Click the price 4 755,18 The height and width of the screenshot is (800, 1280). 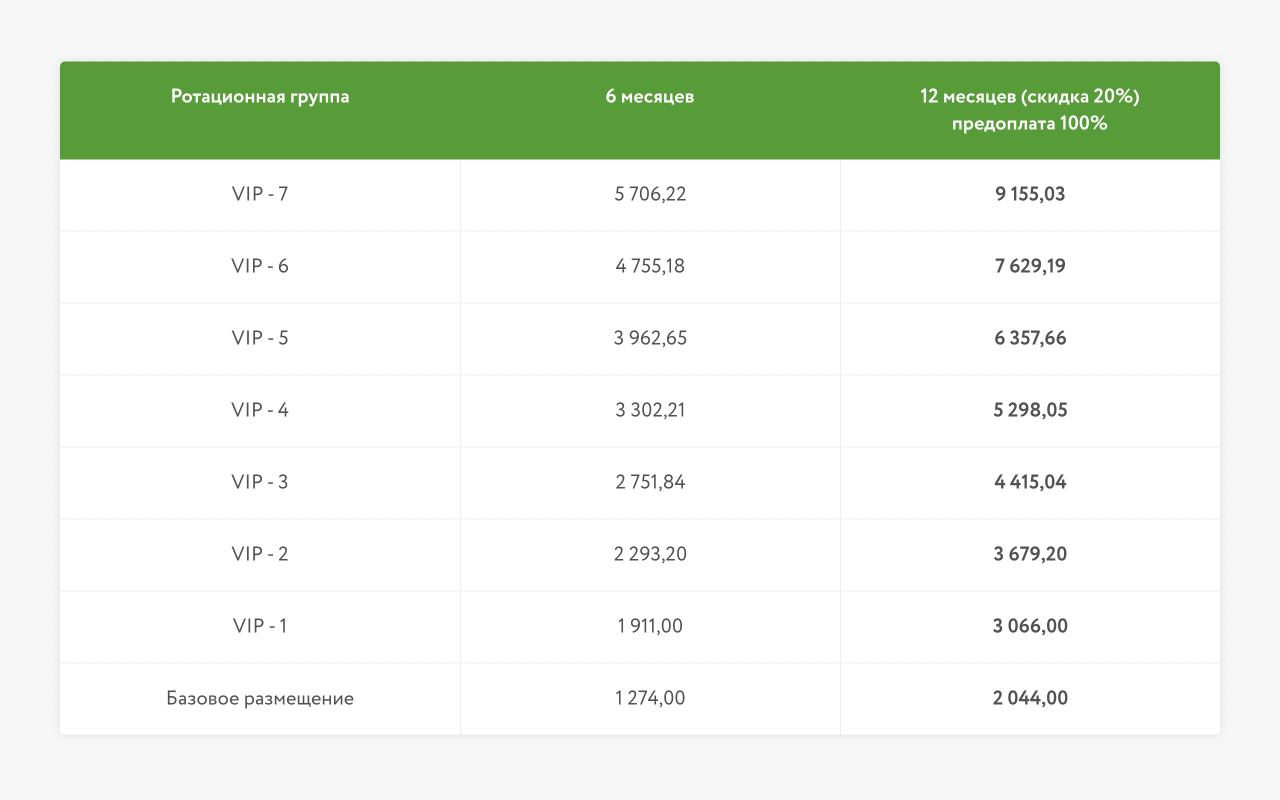coord(650,267)
